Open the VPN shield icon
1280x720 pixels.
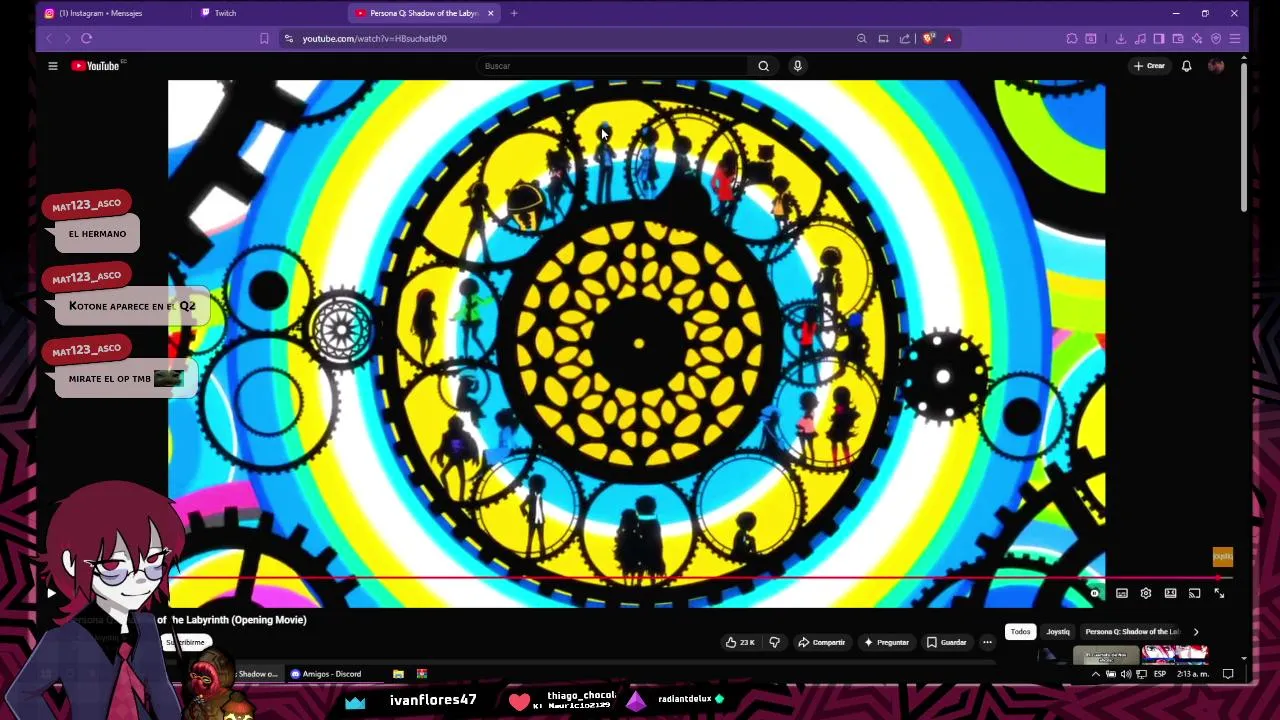[1216, 38]
